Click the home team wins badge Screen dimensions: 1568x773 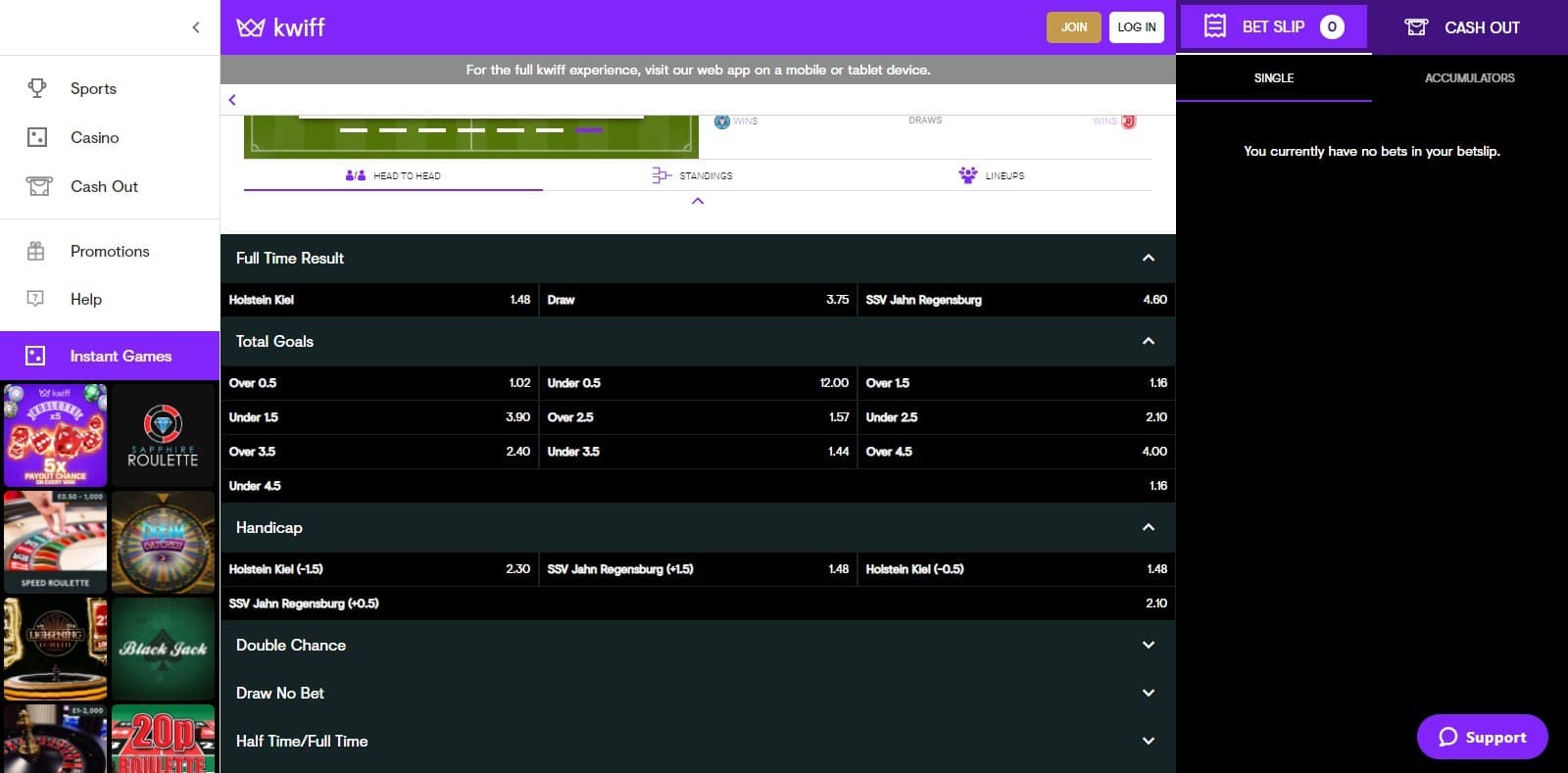(722, 121)
